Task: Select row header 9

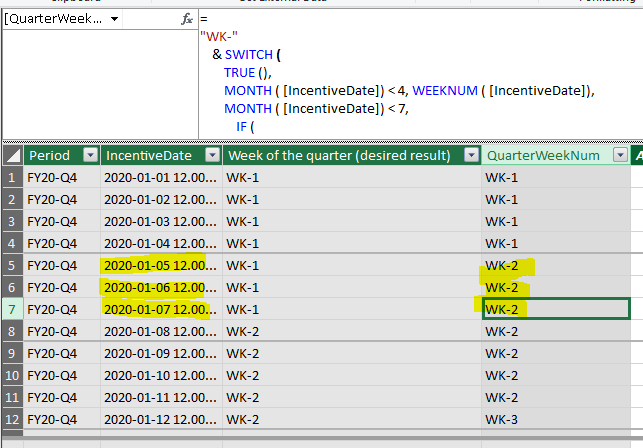Action: coord(13,353)
